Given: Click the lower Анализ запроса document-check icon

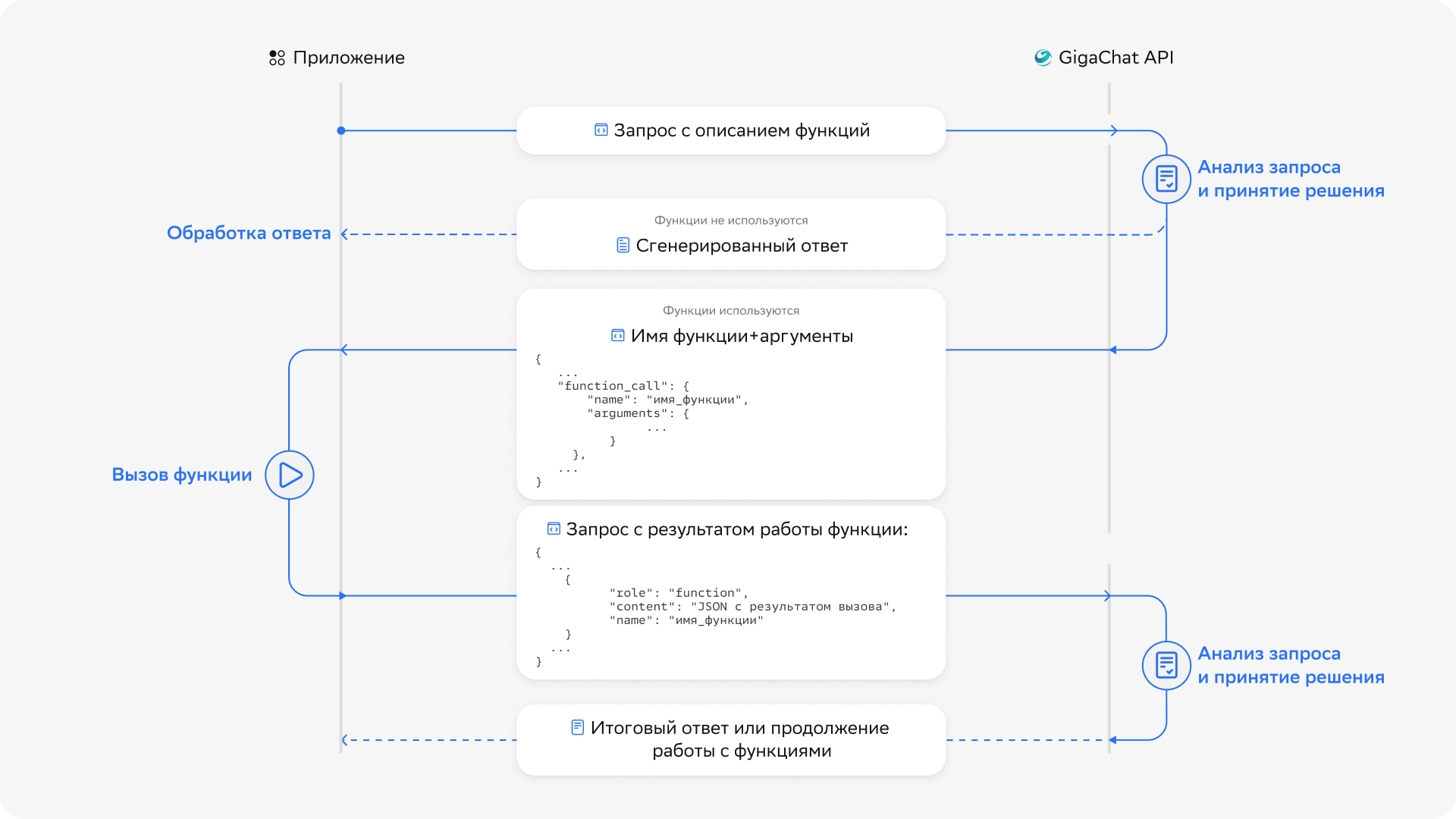Looking at the screenshot, I should point(1166,666).
